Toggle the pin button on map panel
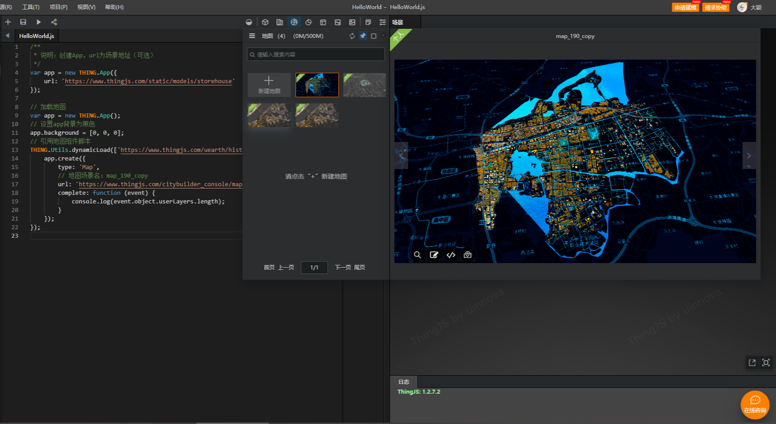Image resolution: width=776 pixels, height=424 pixels. pos(363,36)
